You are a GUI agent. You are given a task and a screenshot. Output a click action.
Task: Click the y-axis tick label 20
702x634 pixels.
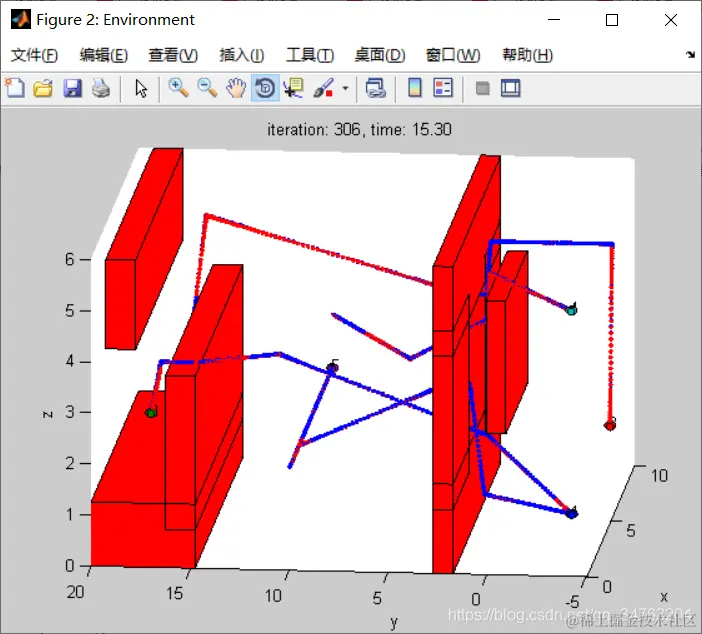(x=75, y=592)
